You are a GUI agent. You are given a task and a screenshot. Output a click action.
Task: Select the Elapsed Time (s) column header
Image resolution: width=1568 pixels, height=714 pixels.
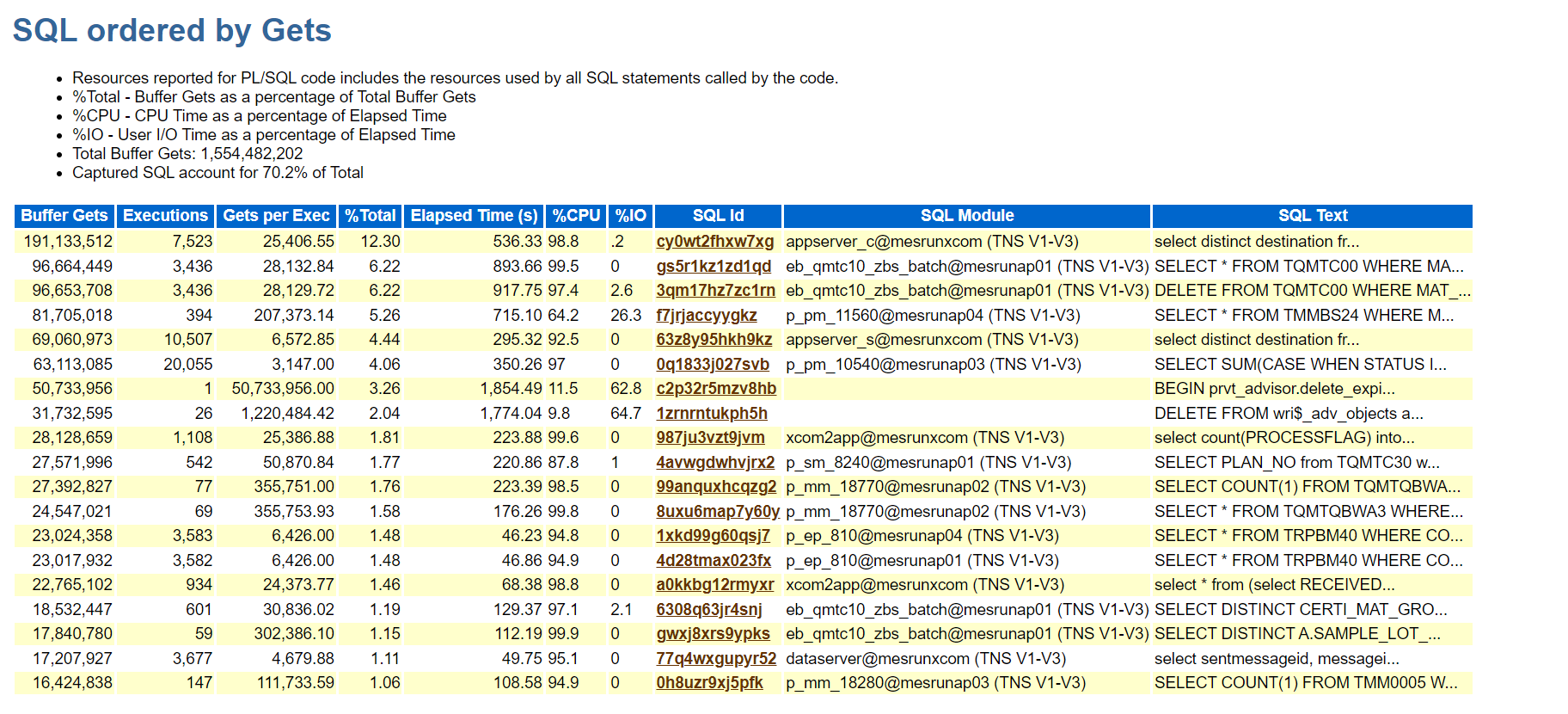pos(474,216)
